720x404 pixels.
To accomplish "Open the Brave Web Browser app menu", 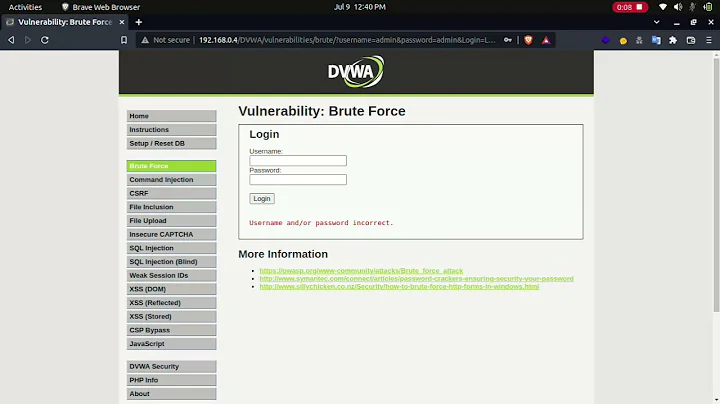I will point(101,7).
